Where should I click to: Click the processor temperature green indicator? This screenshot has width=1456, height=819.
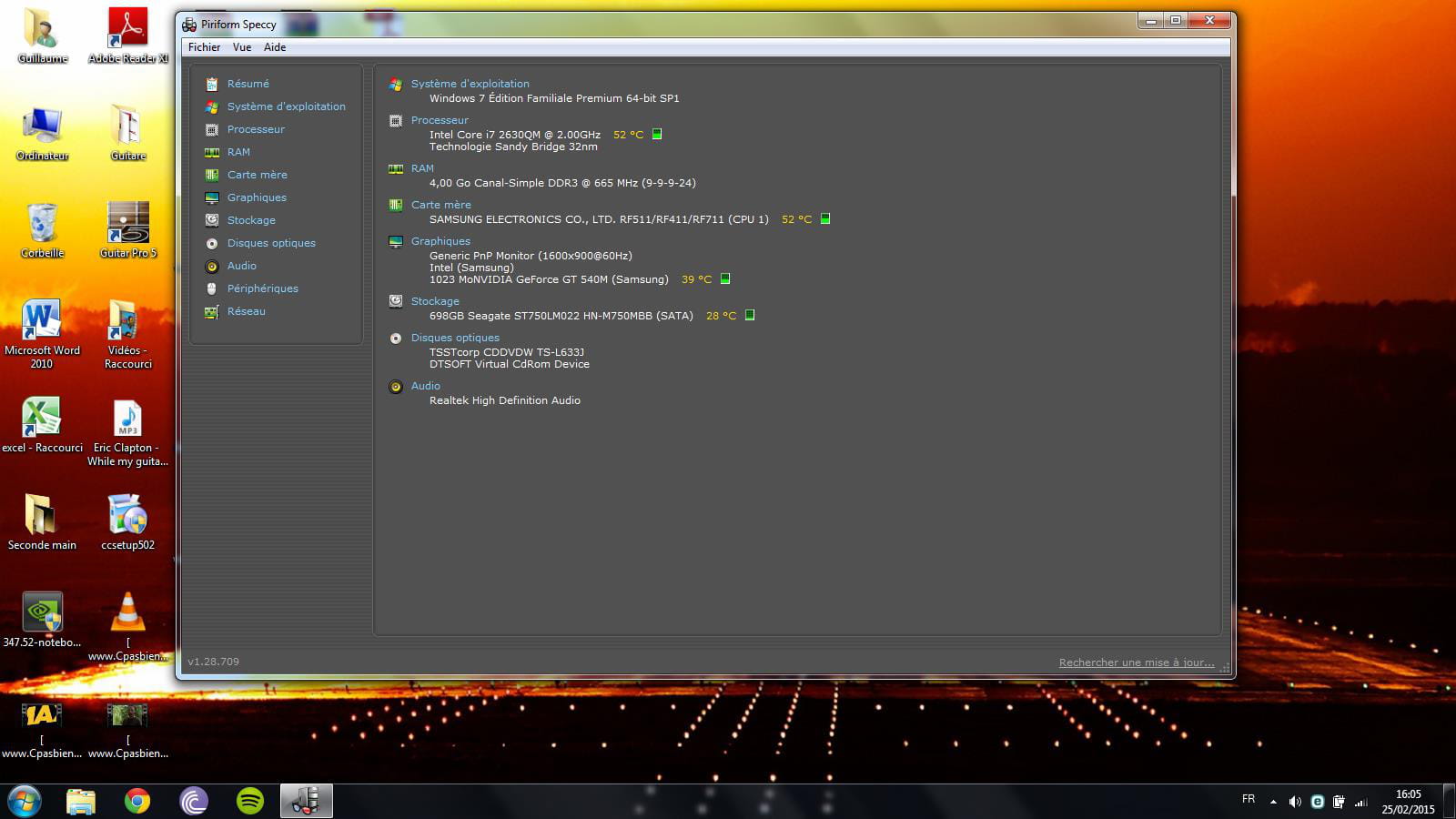tap(657, 134)
